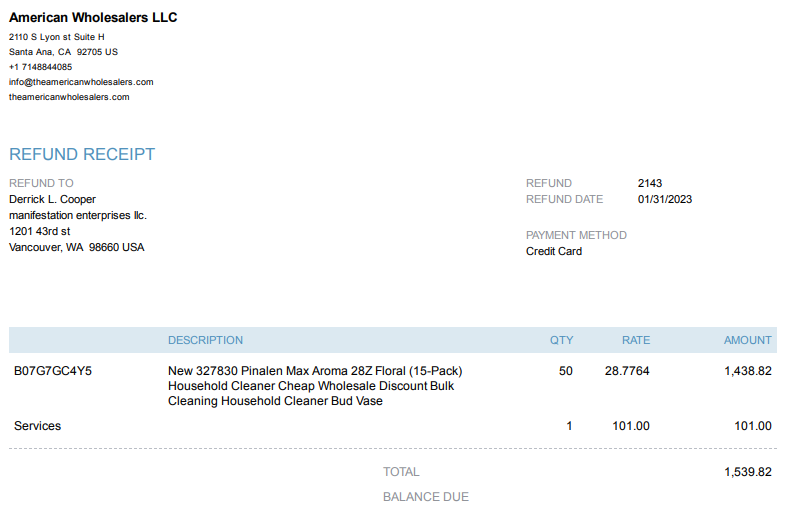789x526 pixels.
Task: Click the REFUND RECEIPT heading
Action: pyautogui.click(x=82, y=155)
